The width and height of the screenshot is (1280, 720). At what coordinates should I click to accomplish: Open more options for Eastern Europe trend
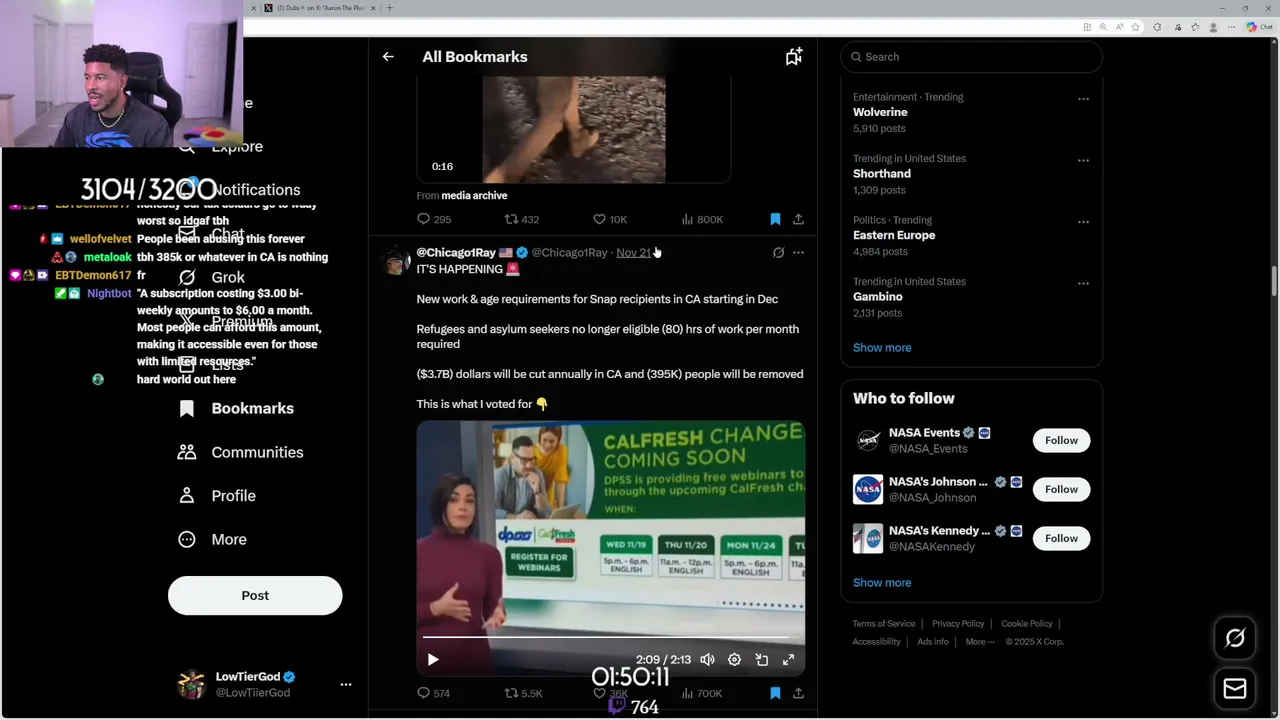[x=1083, y=222]
